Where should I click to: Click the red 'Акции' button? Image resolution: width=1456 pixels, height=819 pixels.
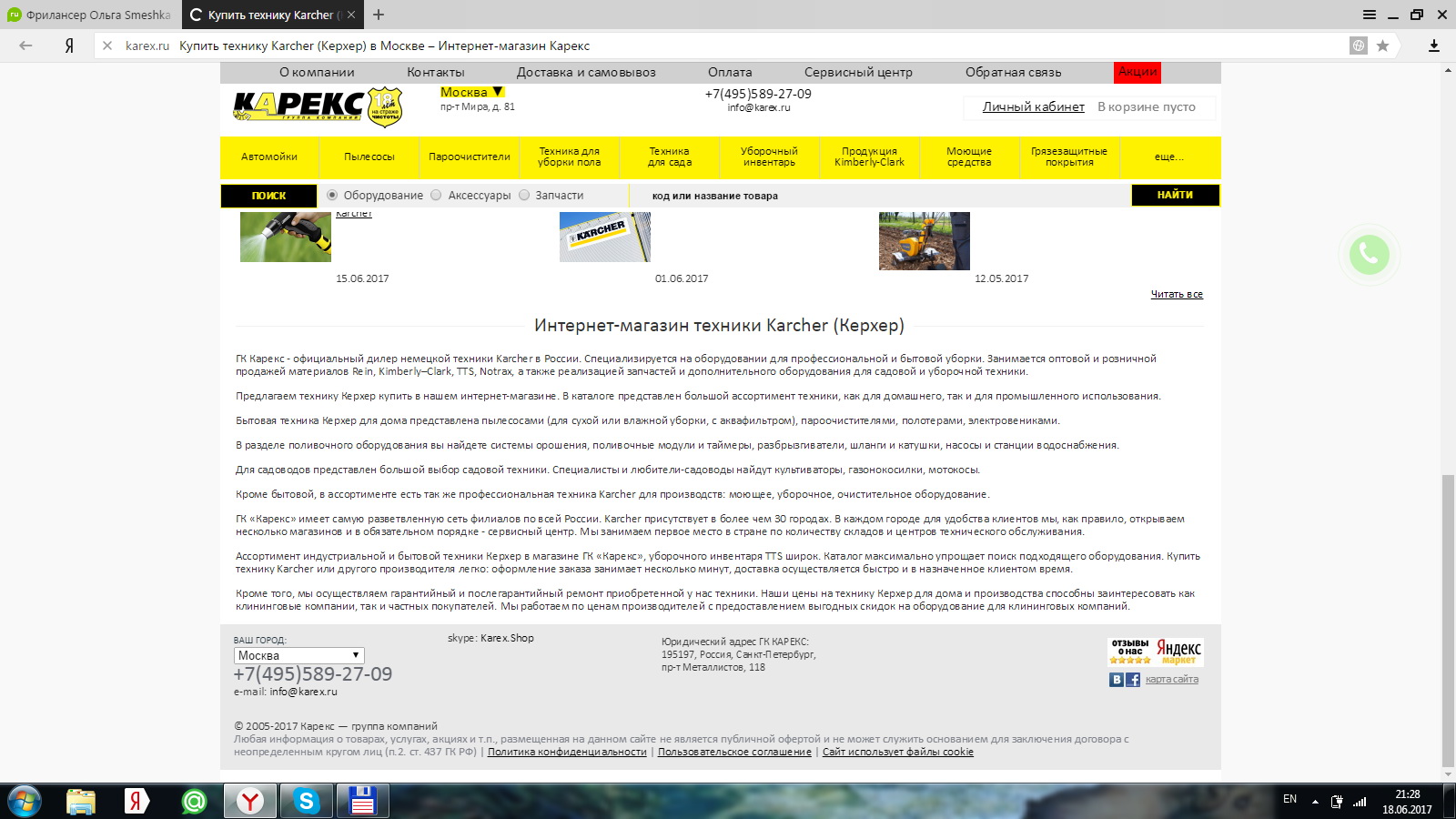[x=1137, y=72]
